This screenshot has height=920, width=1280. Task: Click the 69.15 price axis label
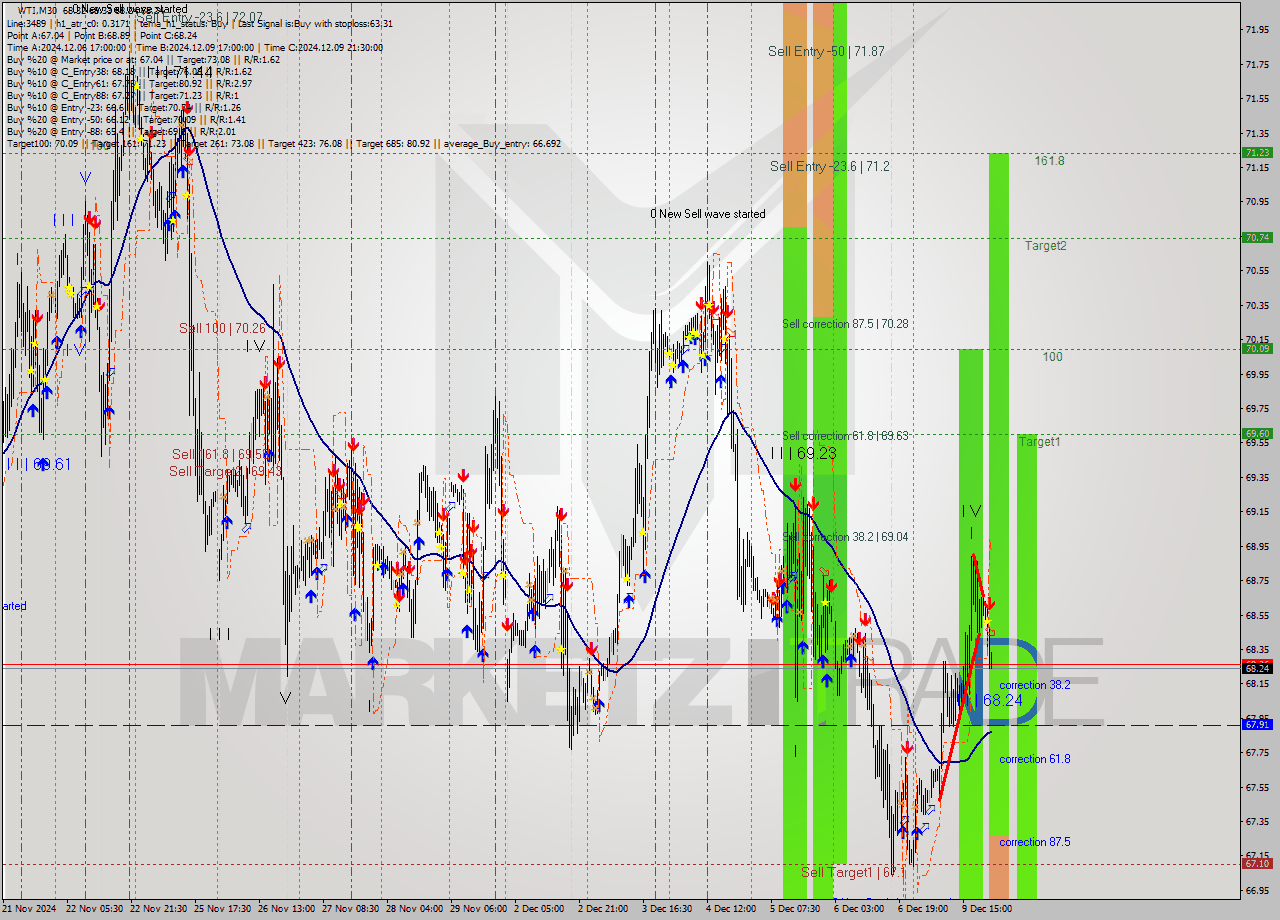click(x=1257, y=511)
